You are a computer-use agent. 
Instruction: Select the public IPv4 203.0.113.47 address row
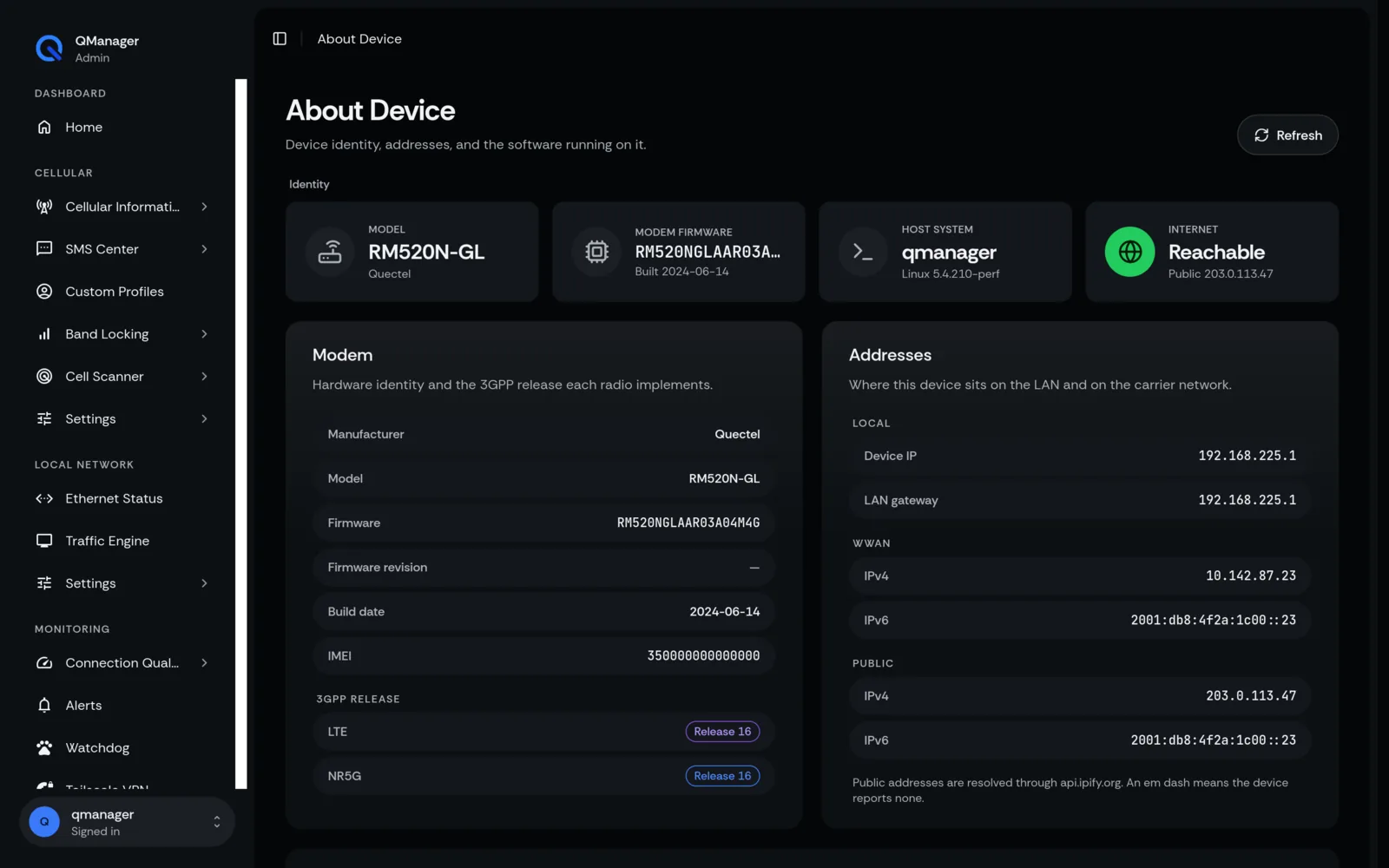(x=1080, y=696)
